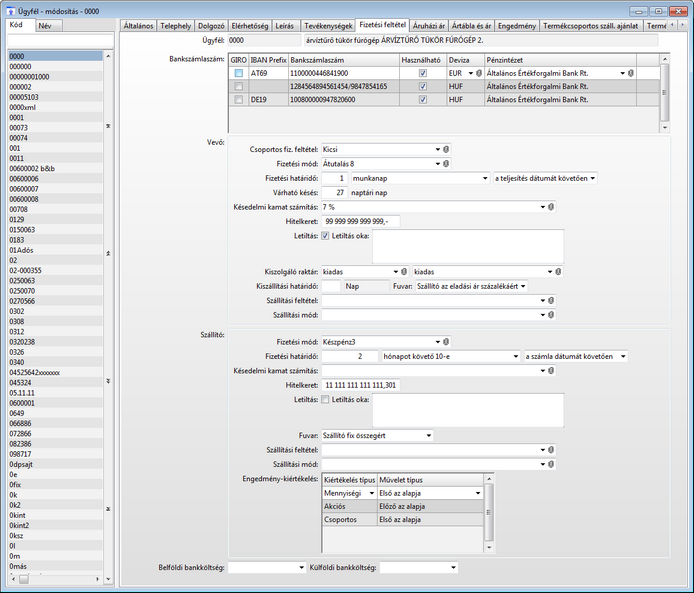Screen dimensions: 694x593
Task: Open Belföldi bankköltség dropdown
Action: tap(301, 567)
